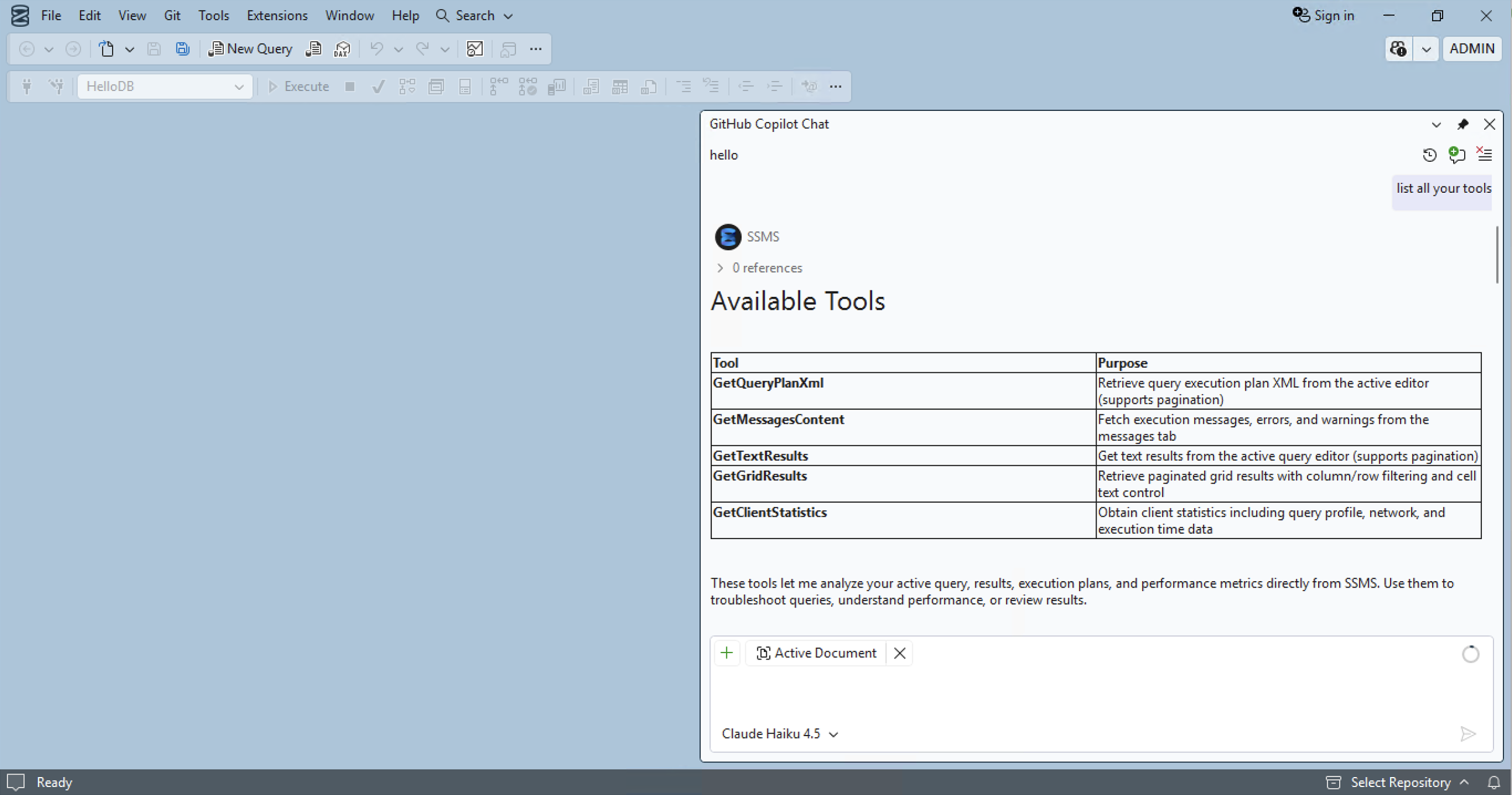Screen dimensions: 1512x795
Task: Add a reference with the plus icon
Action: pos(727,653)
